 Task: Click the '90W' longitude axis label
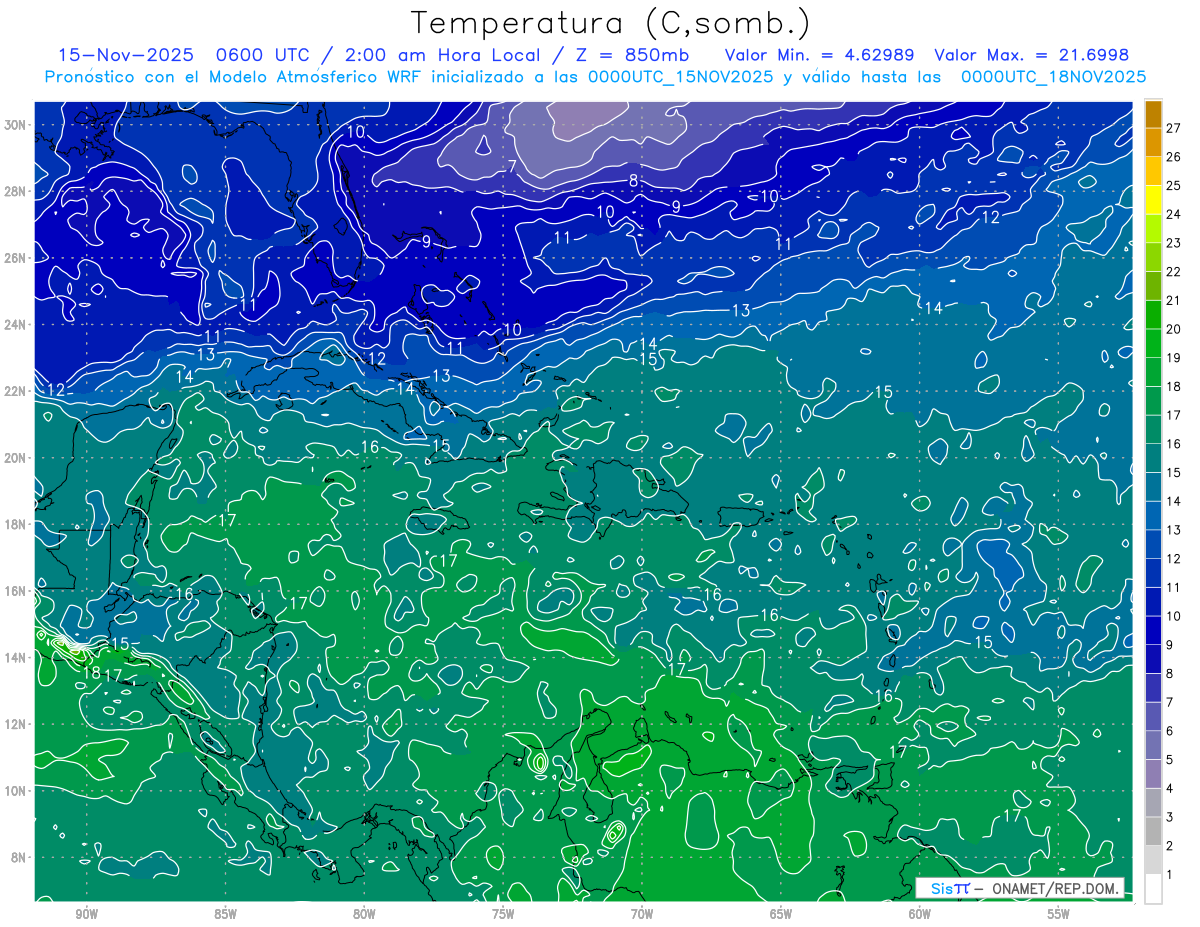[x=86, y=914]
